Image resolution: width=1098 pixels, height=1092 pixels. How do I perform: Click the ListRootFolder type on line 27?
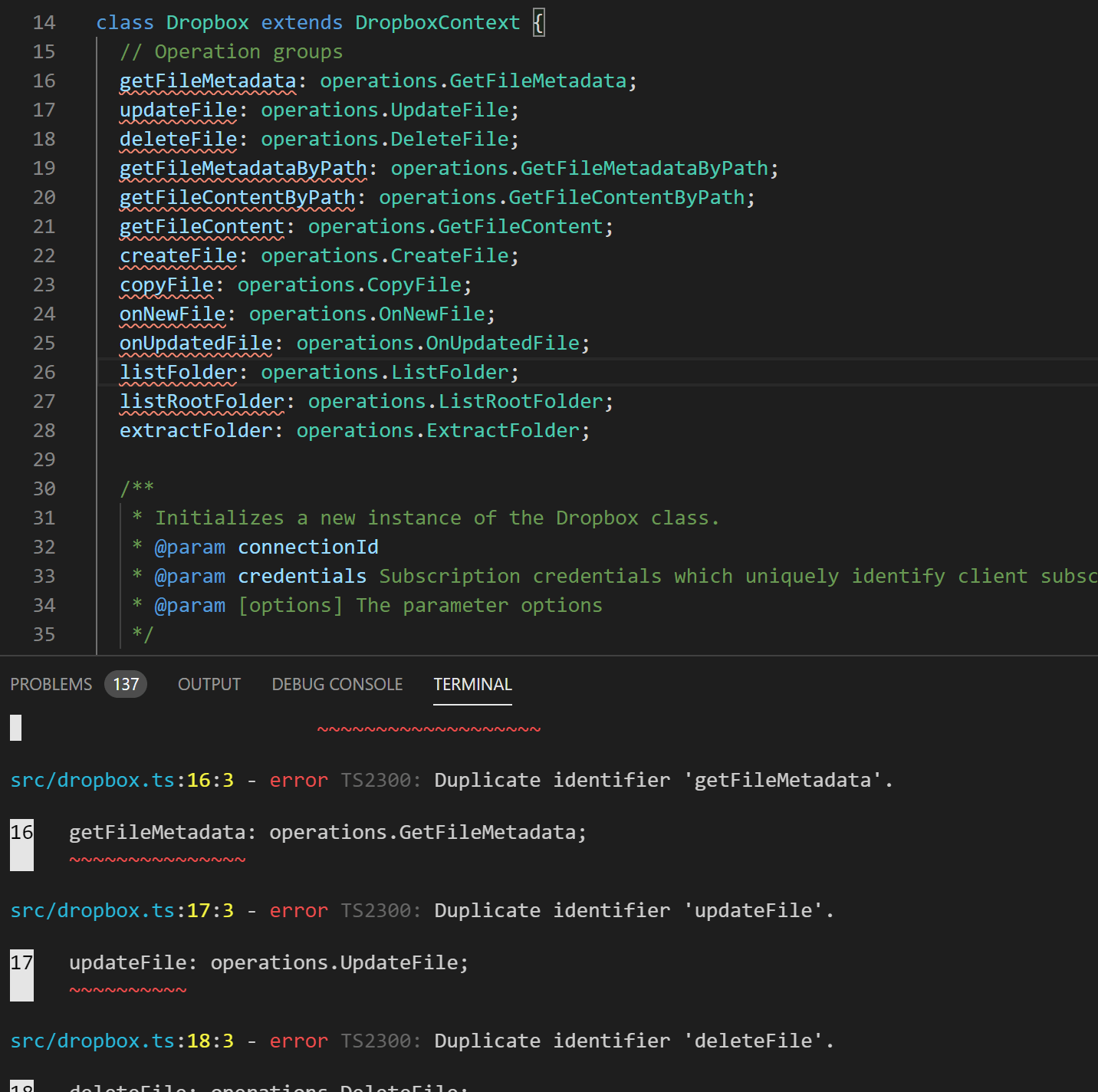(x=521, y=401)
